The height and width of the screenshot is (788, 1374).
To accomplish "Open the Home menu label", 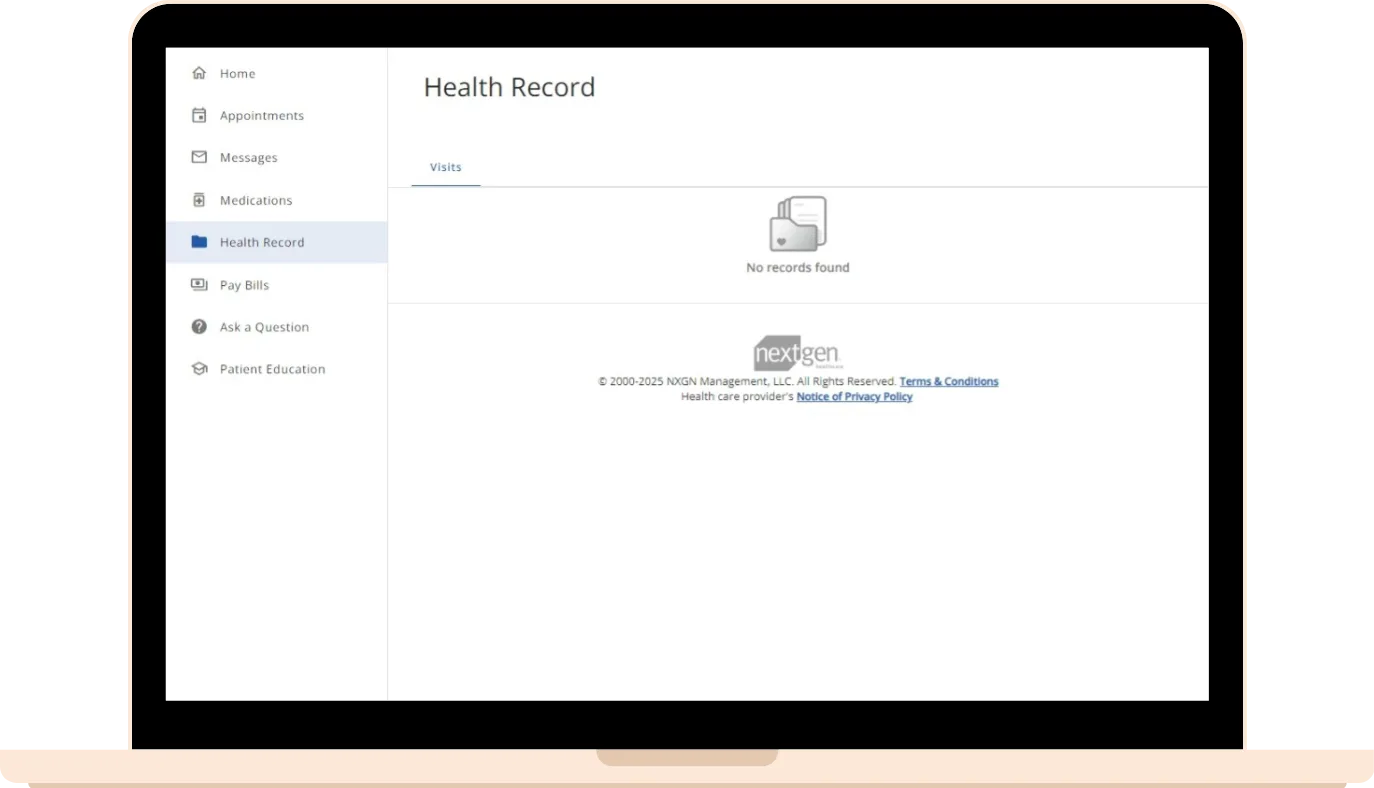I will click(x=237, y=74).
